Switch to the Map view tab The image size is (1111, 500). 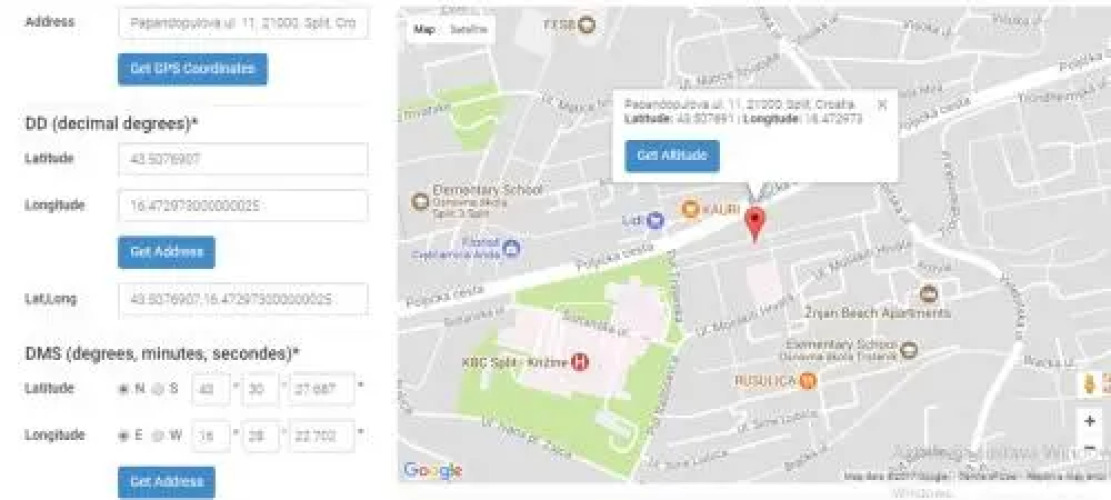pos(424,30)
